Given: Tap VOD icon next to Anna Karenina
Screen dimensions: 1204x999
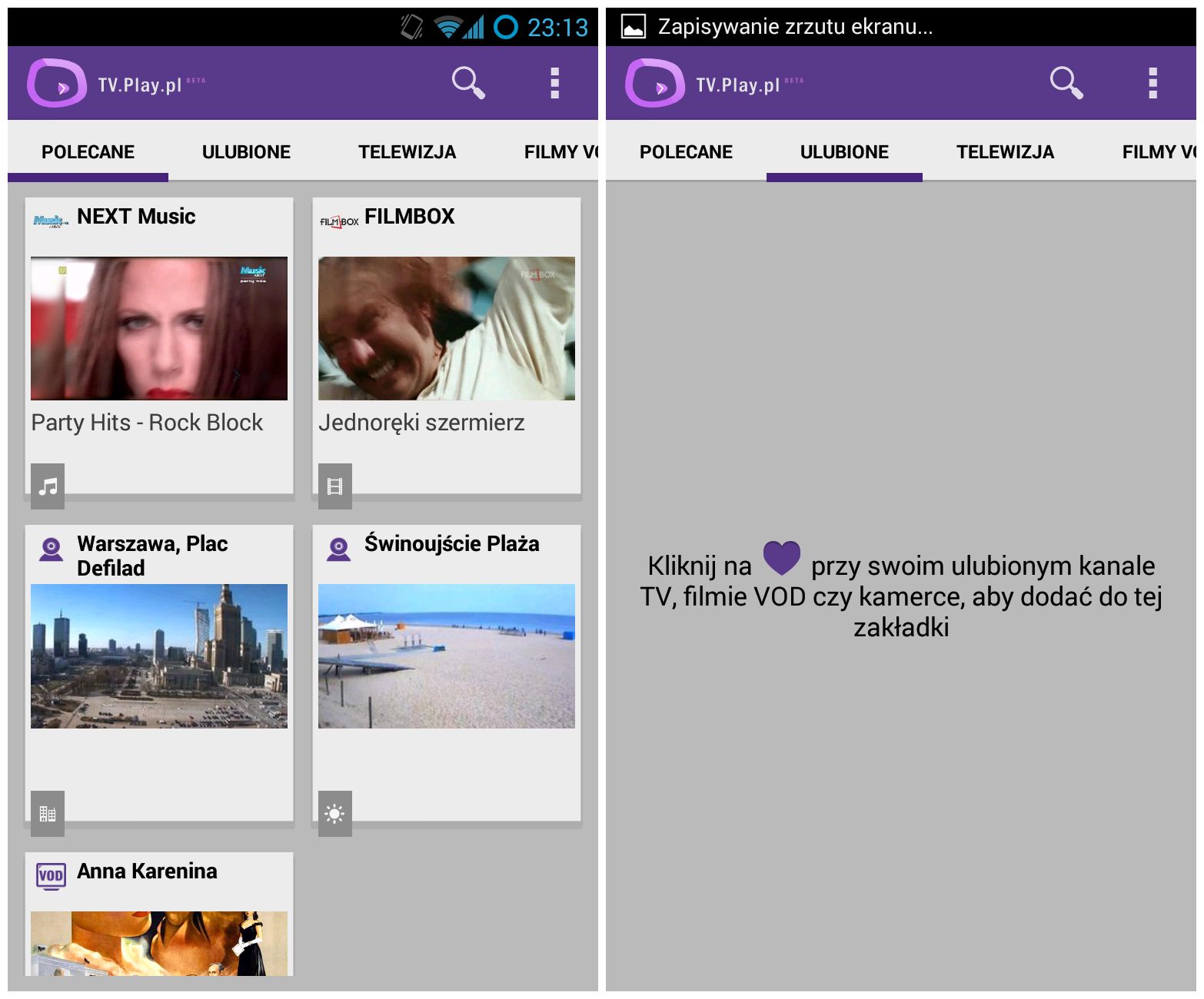Looking at the screenshot, I should point(52,875).
